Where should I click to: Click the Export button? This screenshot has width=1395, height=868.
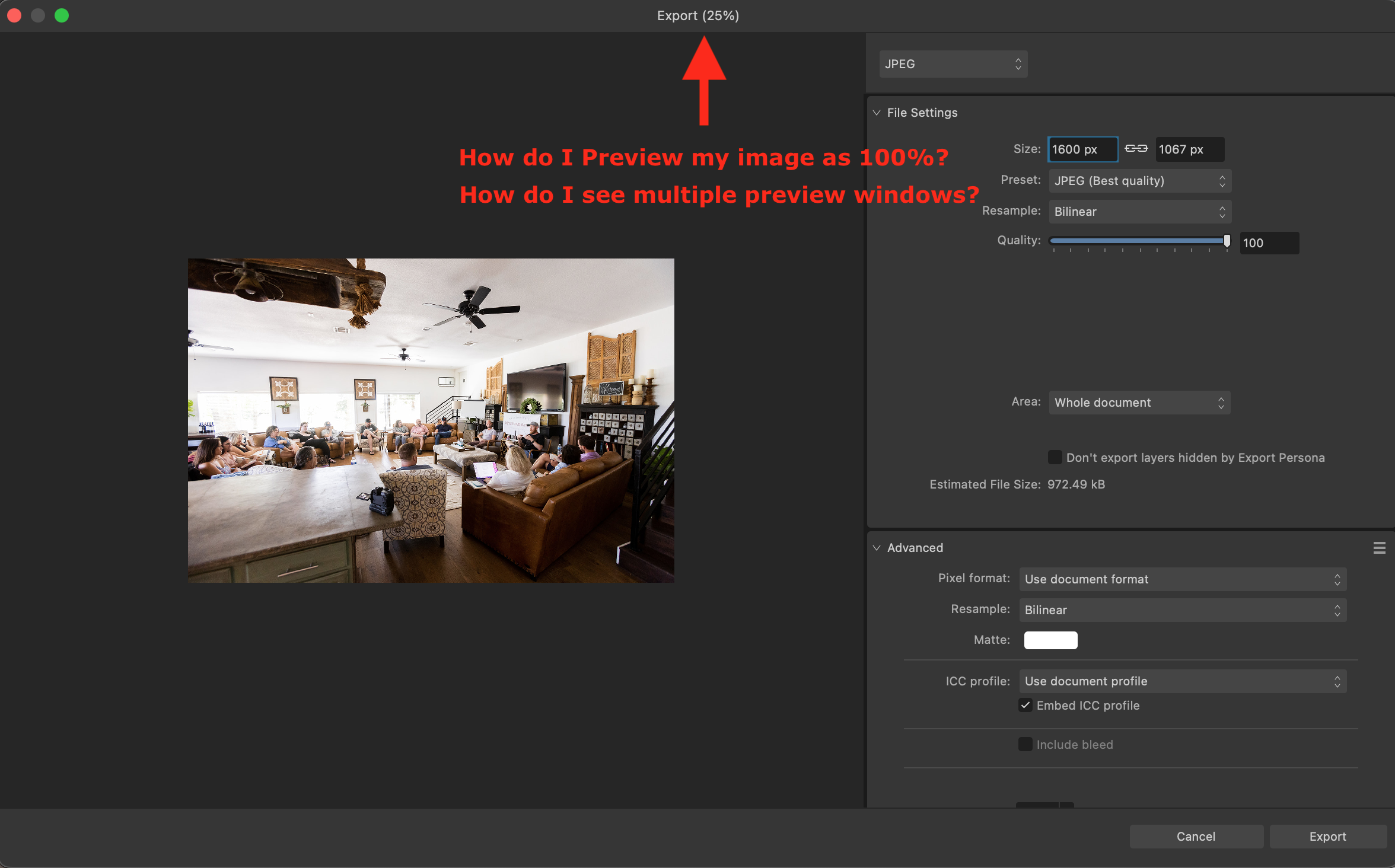coord(1327,837)
